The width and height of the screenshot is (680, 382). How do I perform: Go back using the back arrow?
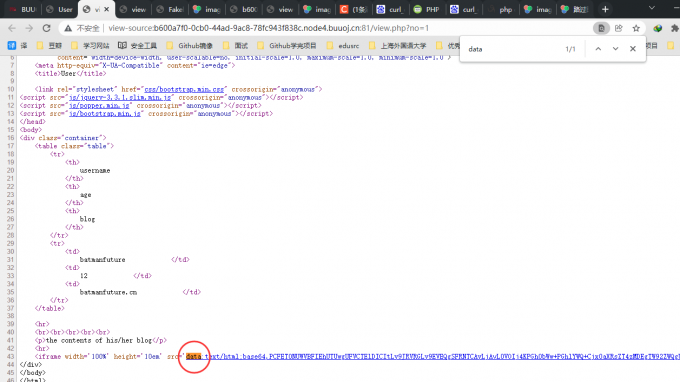pos(12,28)
